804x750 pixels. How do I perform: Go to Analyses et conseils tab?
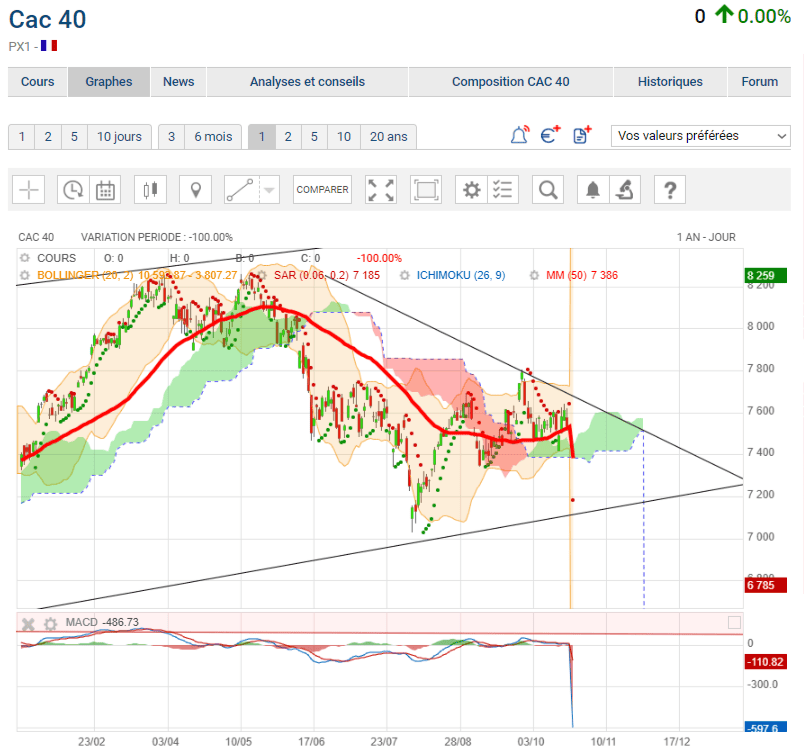click(307, 82)
